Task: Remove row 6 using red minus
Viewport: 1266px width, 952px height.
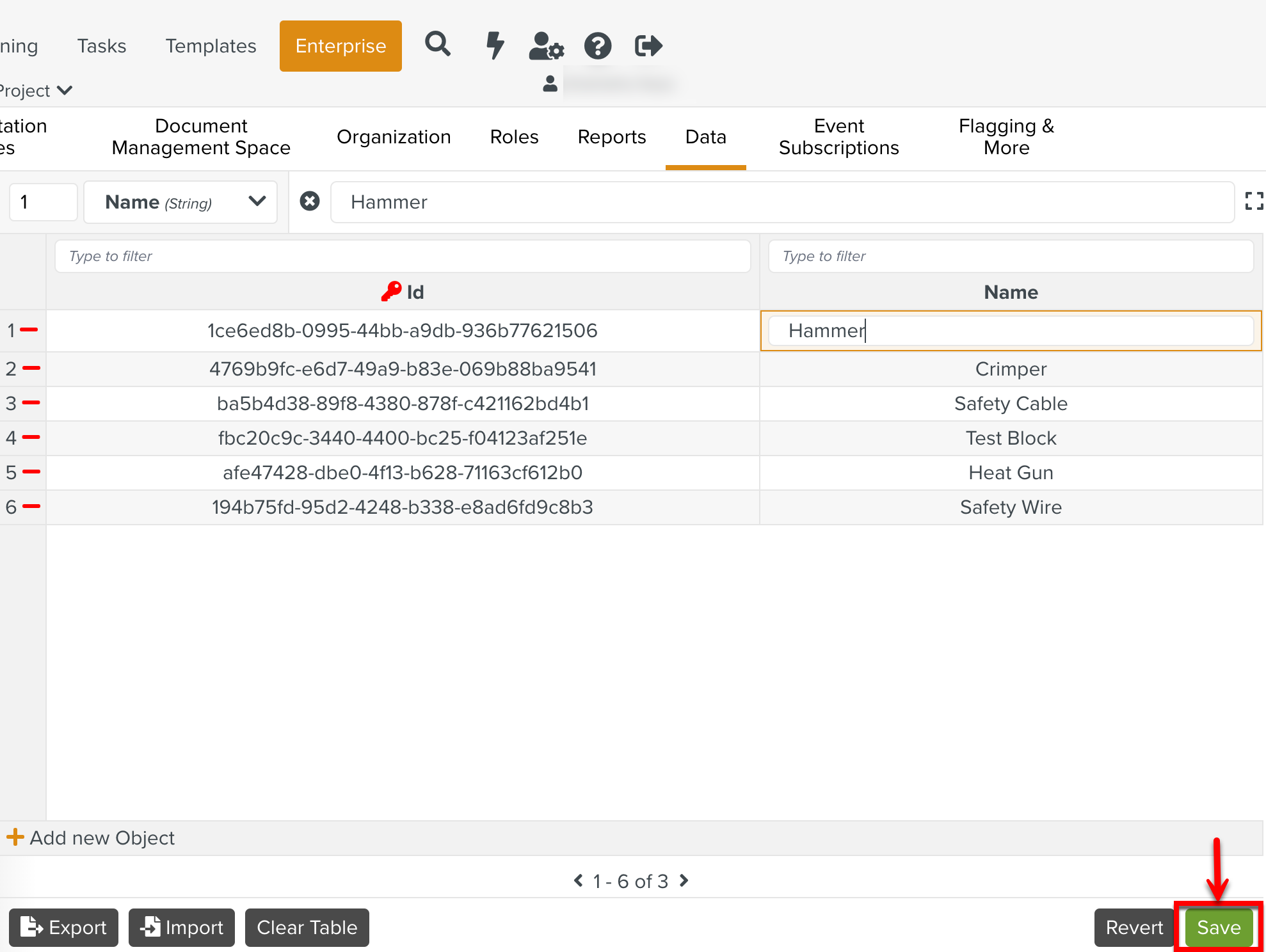Action: [31, 507]
